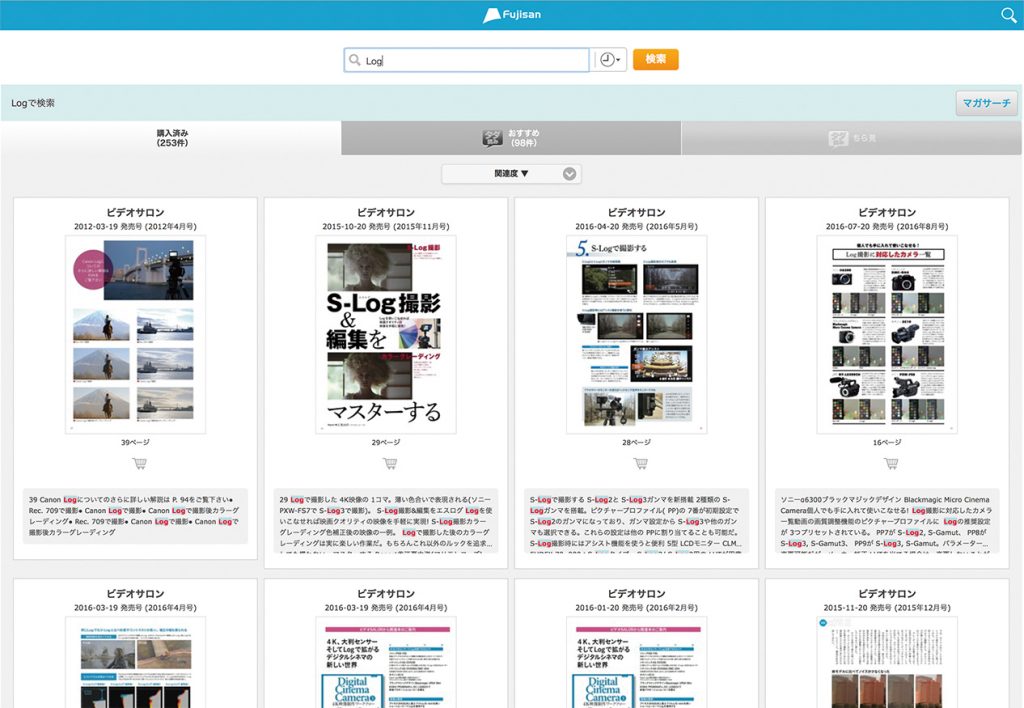1024x708 pixels.
Task: Click the ビデオサロン title above 2015年11月号
Action: (386, 212)
